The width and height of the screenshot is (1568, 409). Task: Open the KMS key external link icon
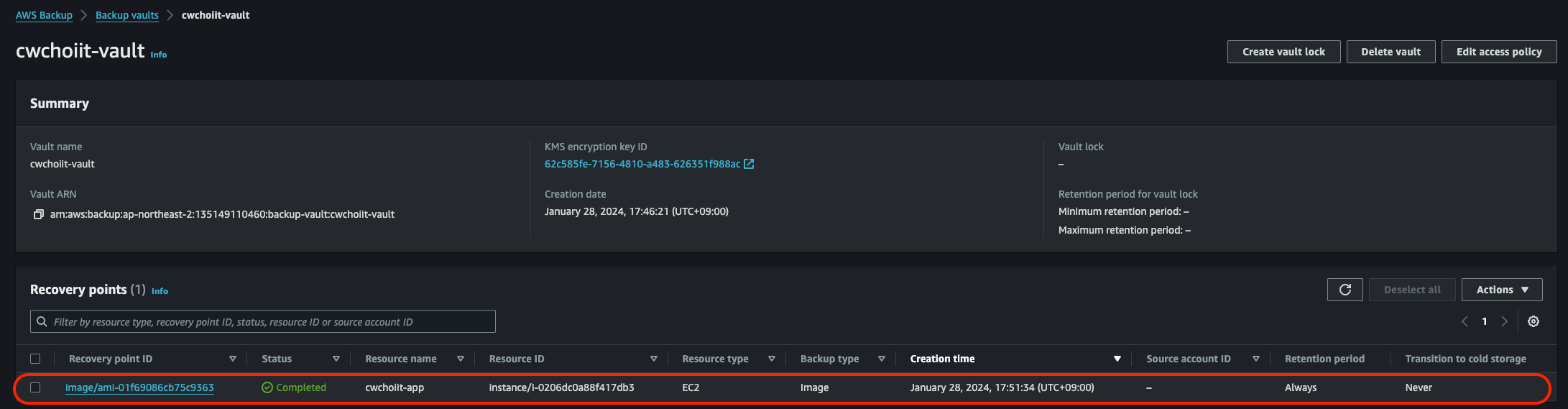click(x=749, y=164)
